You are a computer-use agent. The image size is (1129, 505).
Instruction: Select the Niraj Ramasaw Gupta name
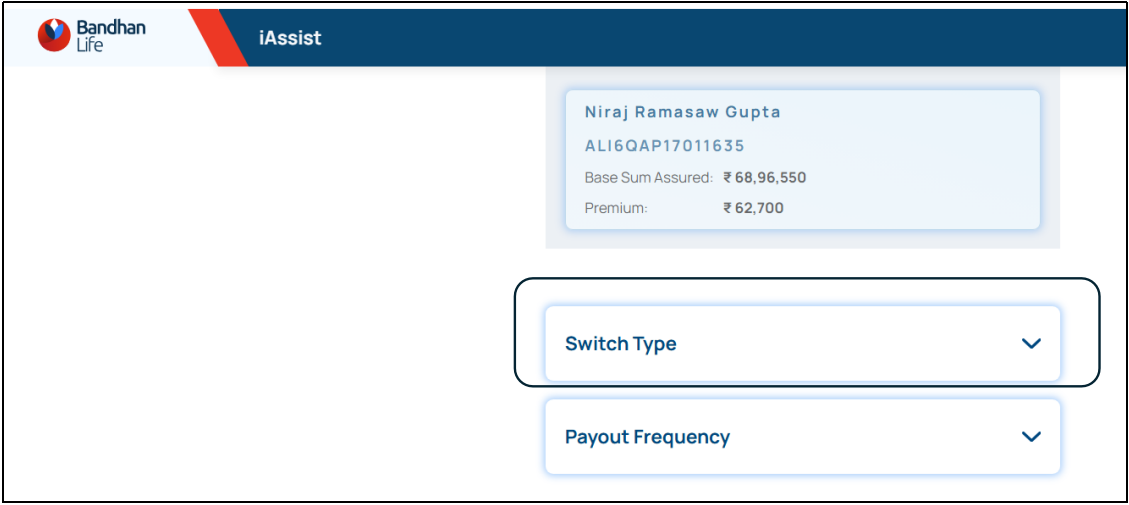[x=682, y=112]
